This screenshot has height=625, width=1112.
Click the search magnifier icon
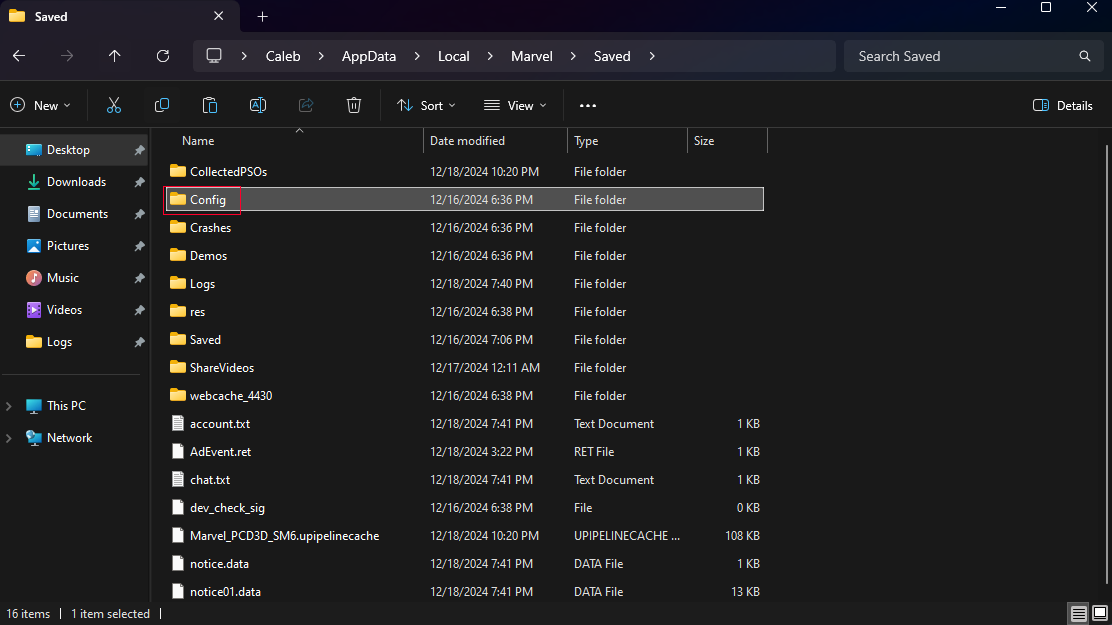point(1084,56)
